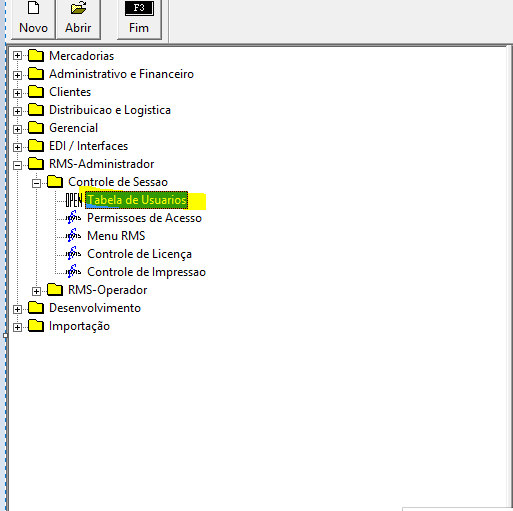
Task: Click the Desenvolvimento folder icon
Action: tap(36, 307)
